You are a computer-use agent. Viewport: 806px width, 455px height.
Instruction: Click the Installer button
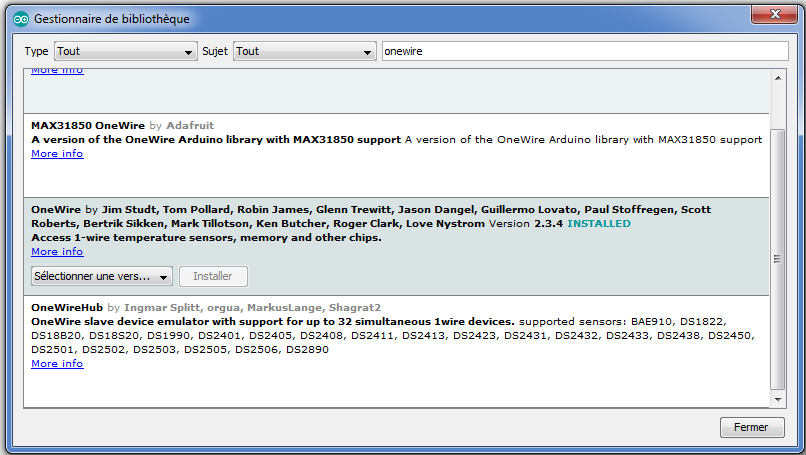click(x=213, y=277)
